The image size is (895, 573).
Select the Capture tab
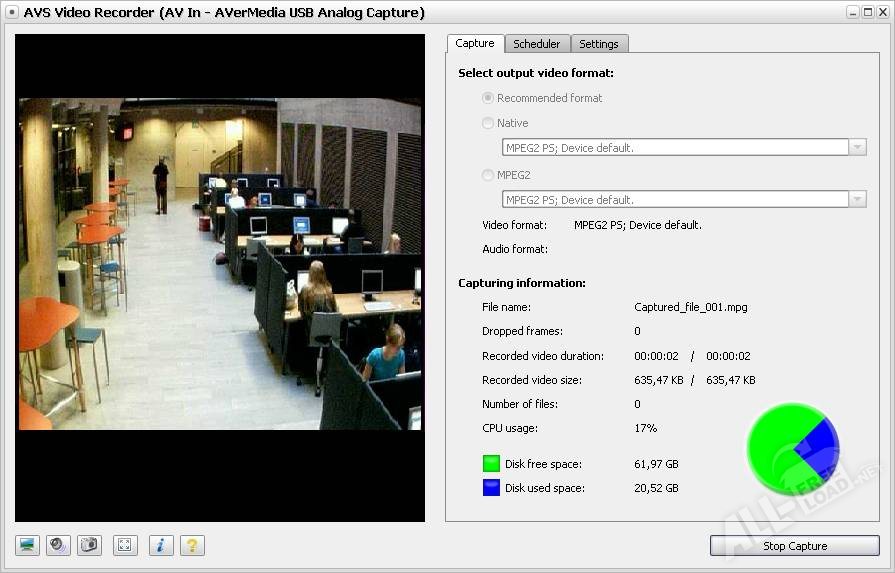tap(475, 43)
